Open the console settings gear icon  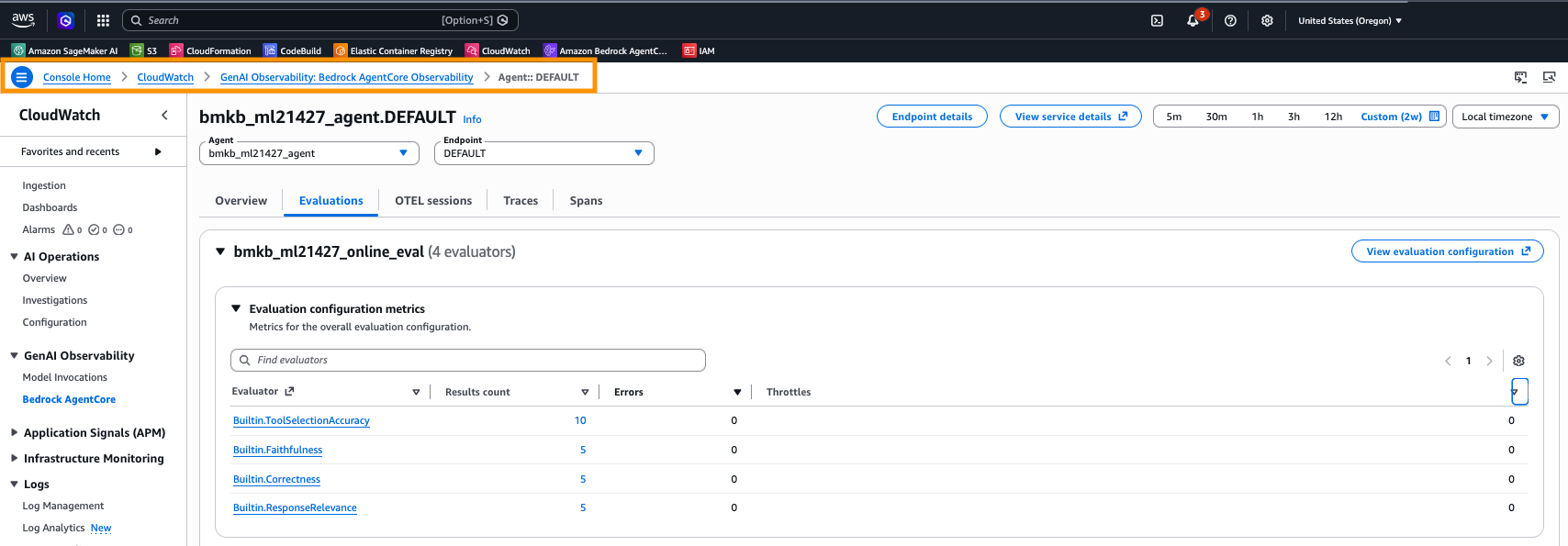(1267, 20)
